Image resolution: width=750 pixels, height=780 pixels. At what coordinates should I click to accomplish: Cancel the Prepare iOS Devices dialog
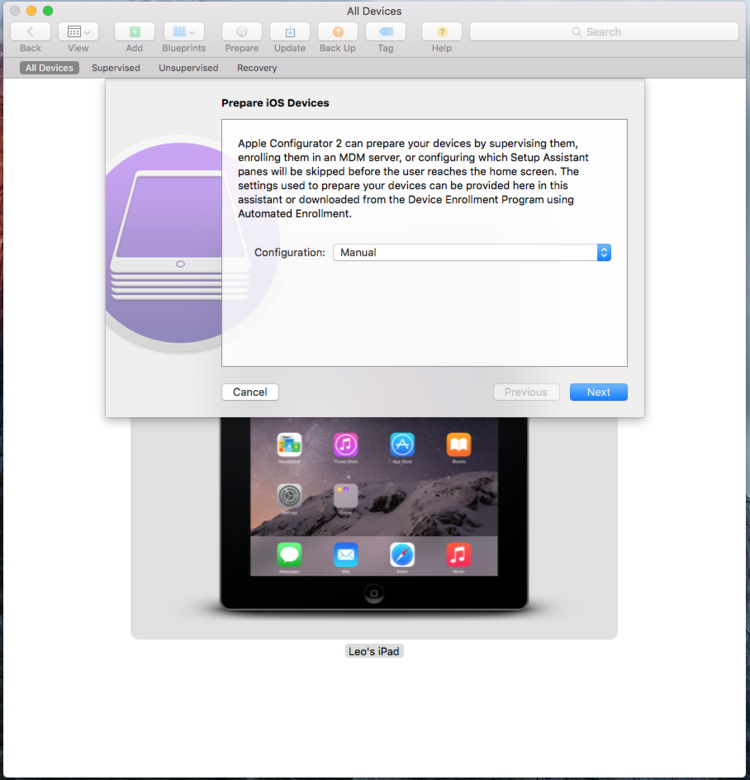pyautogui.click(x=250, y=392)
